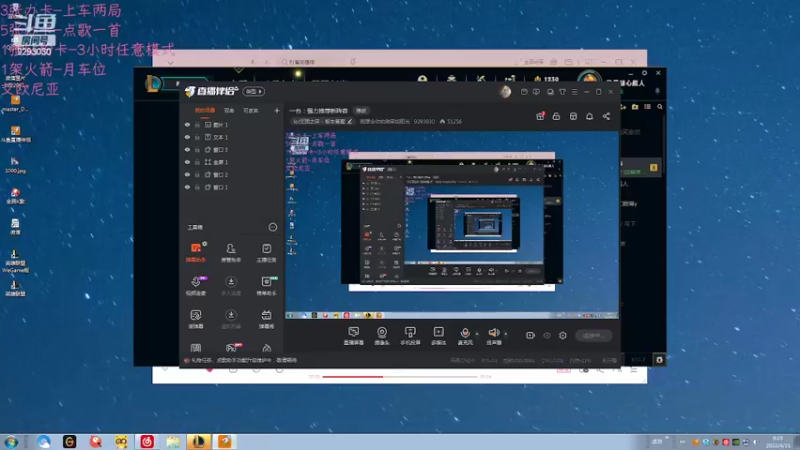The image size is (800, 450).
Task: Open the hamburger menu in companion title bar
Action: click(574, 92)
